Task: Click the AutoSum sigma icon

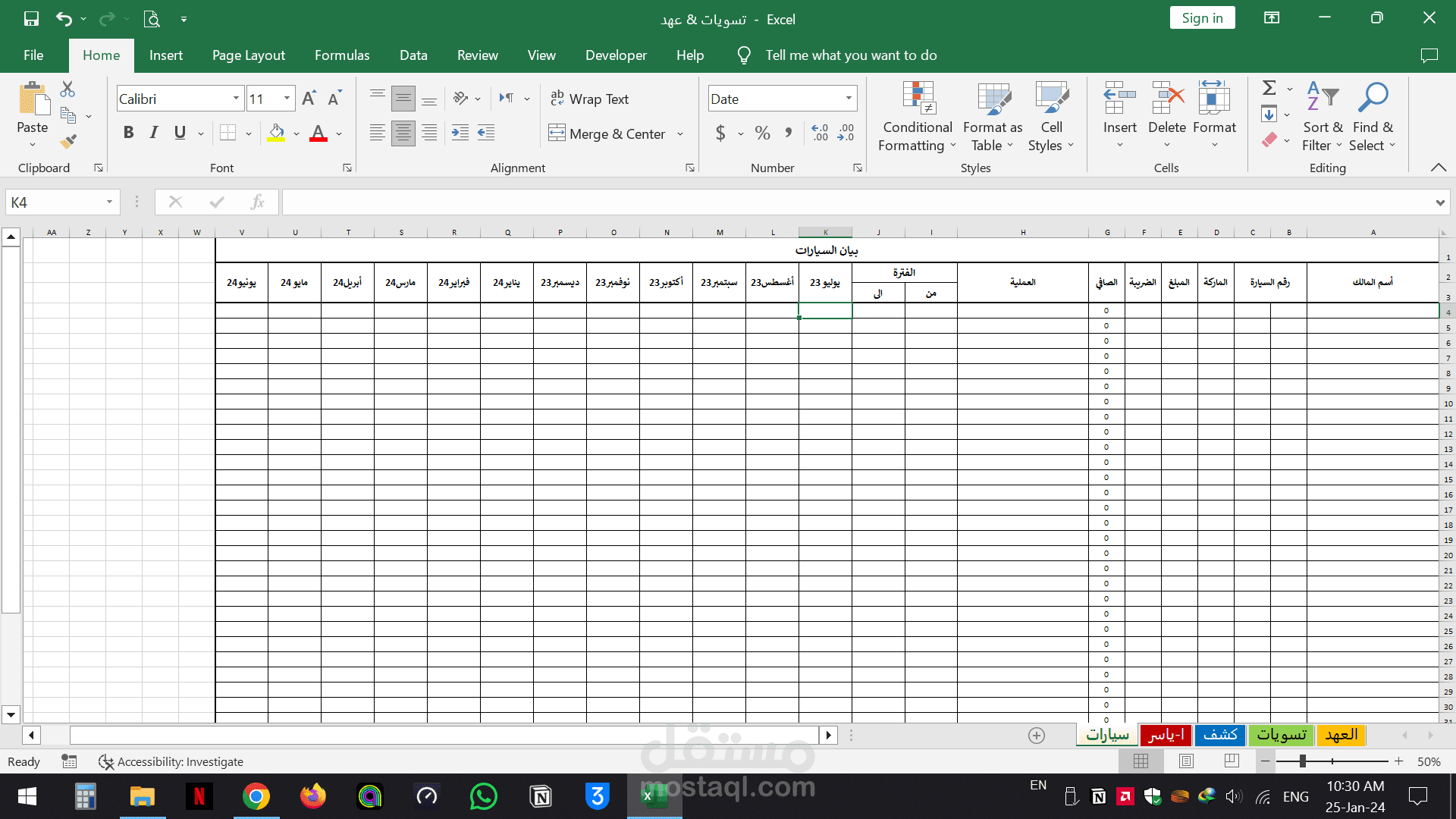Action: pyautogui.click(x=1269, y=88)
